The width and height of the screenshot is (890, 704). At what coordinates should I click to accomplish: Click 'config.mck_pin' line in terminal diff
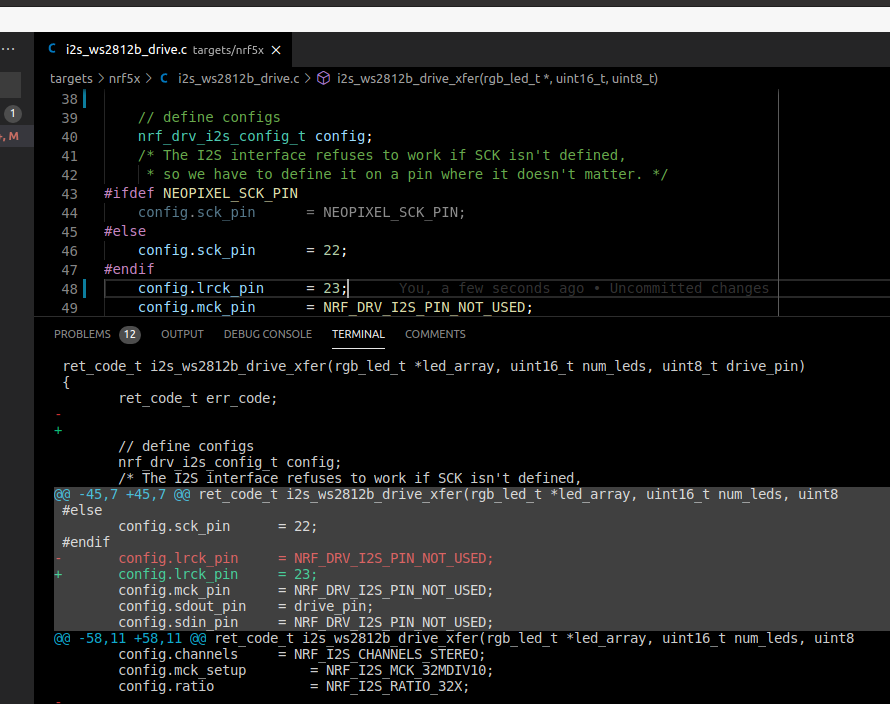pos(306,590)
